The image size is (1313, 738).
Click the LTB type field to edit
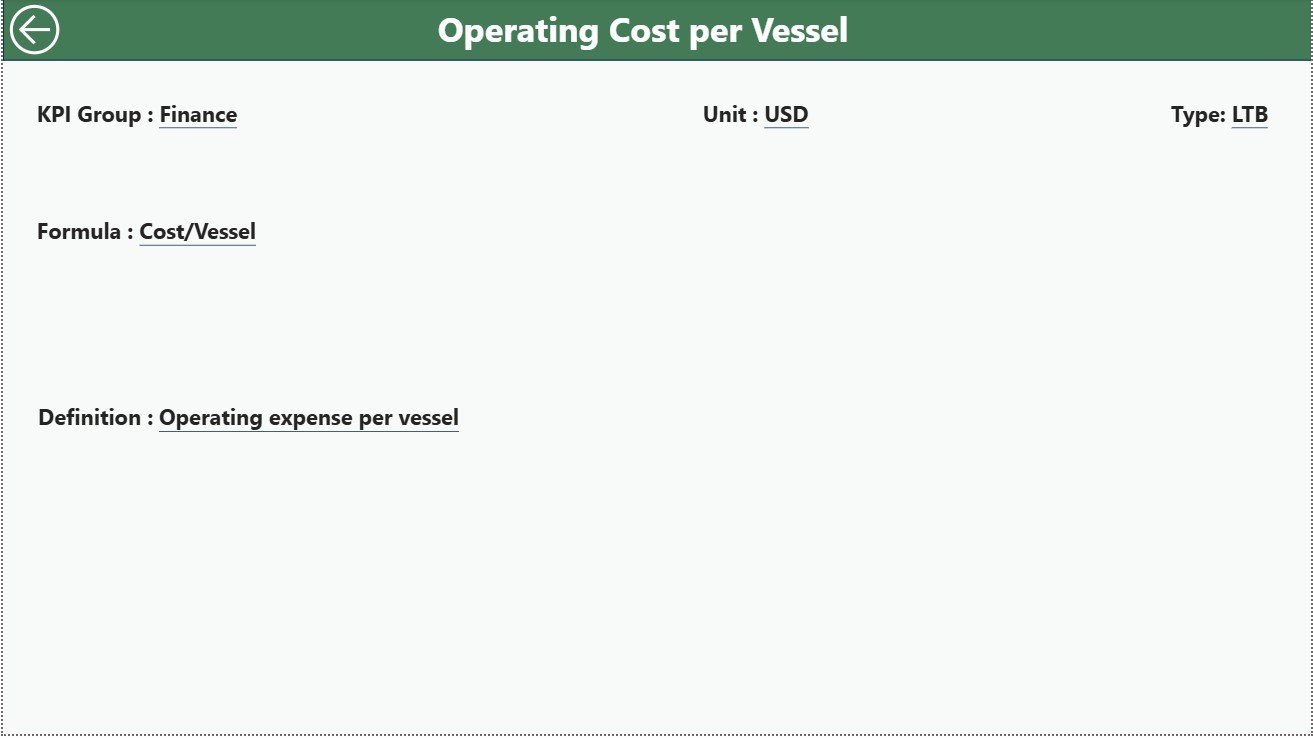(1251, 114)
